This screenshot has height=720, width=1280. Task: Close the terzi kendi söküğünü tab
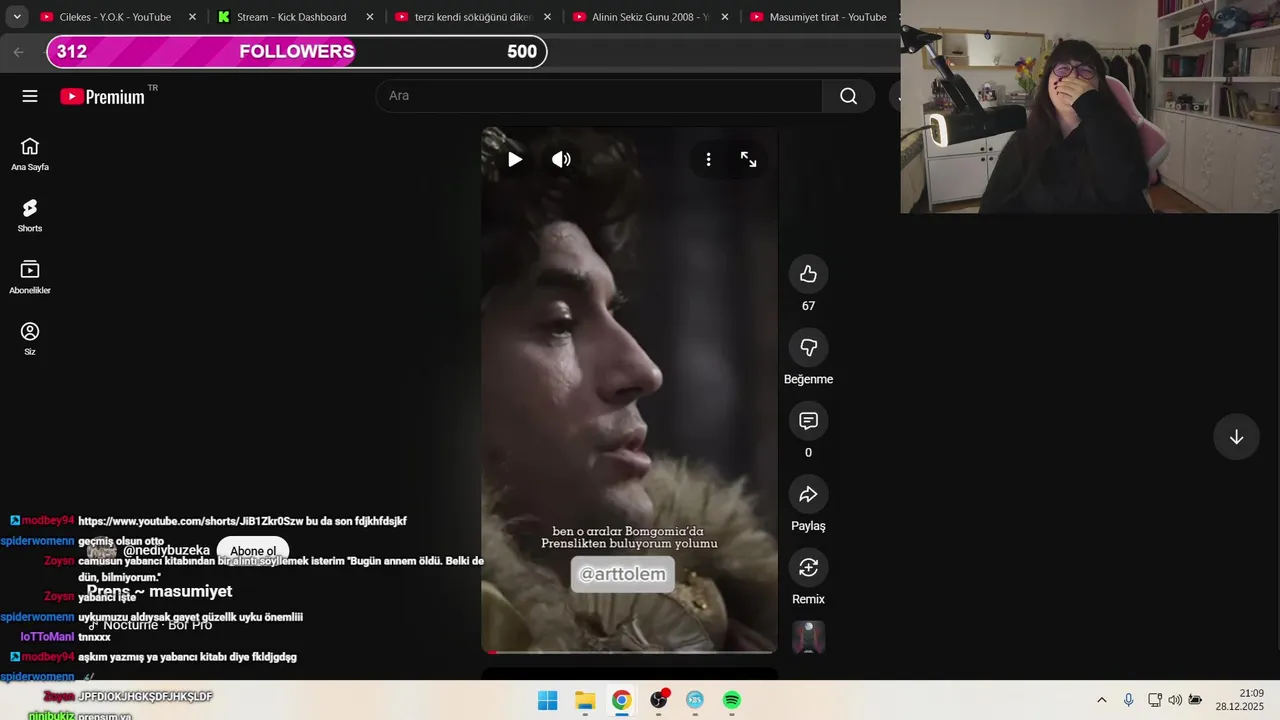tap(547, 17)
